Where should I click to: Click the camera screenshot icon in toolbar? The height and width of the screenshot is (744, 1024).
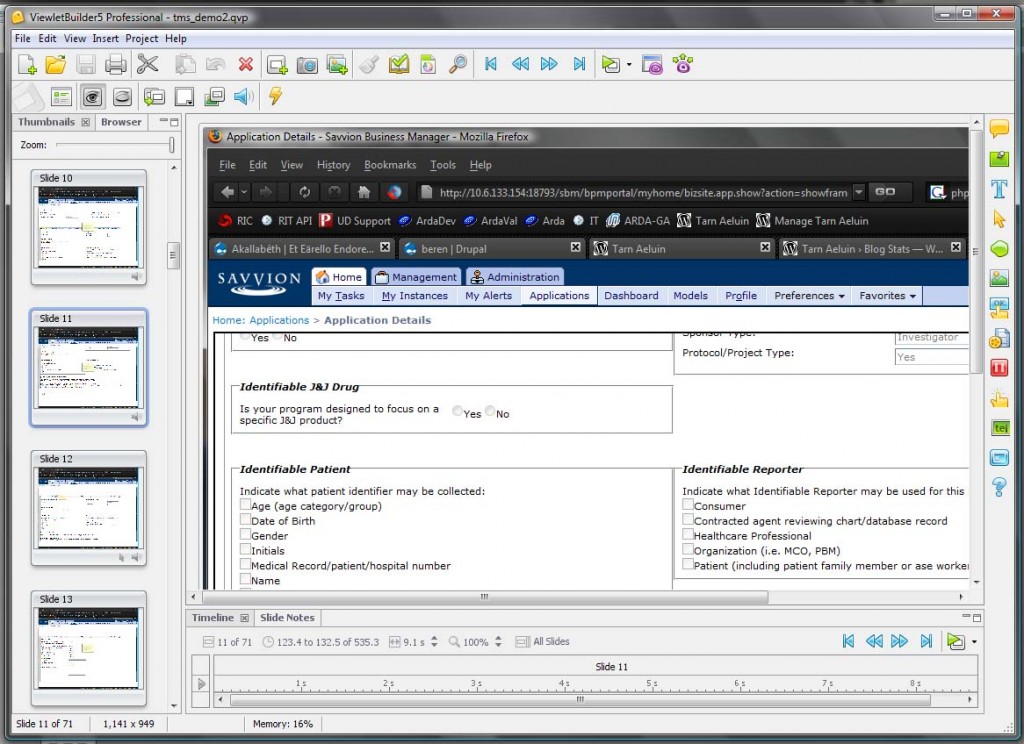click(307, 65)
